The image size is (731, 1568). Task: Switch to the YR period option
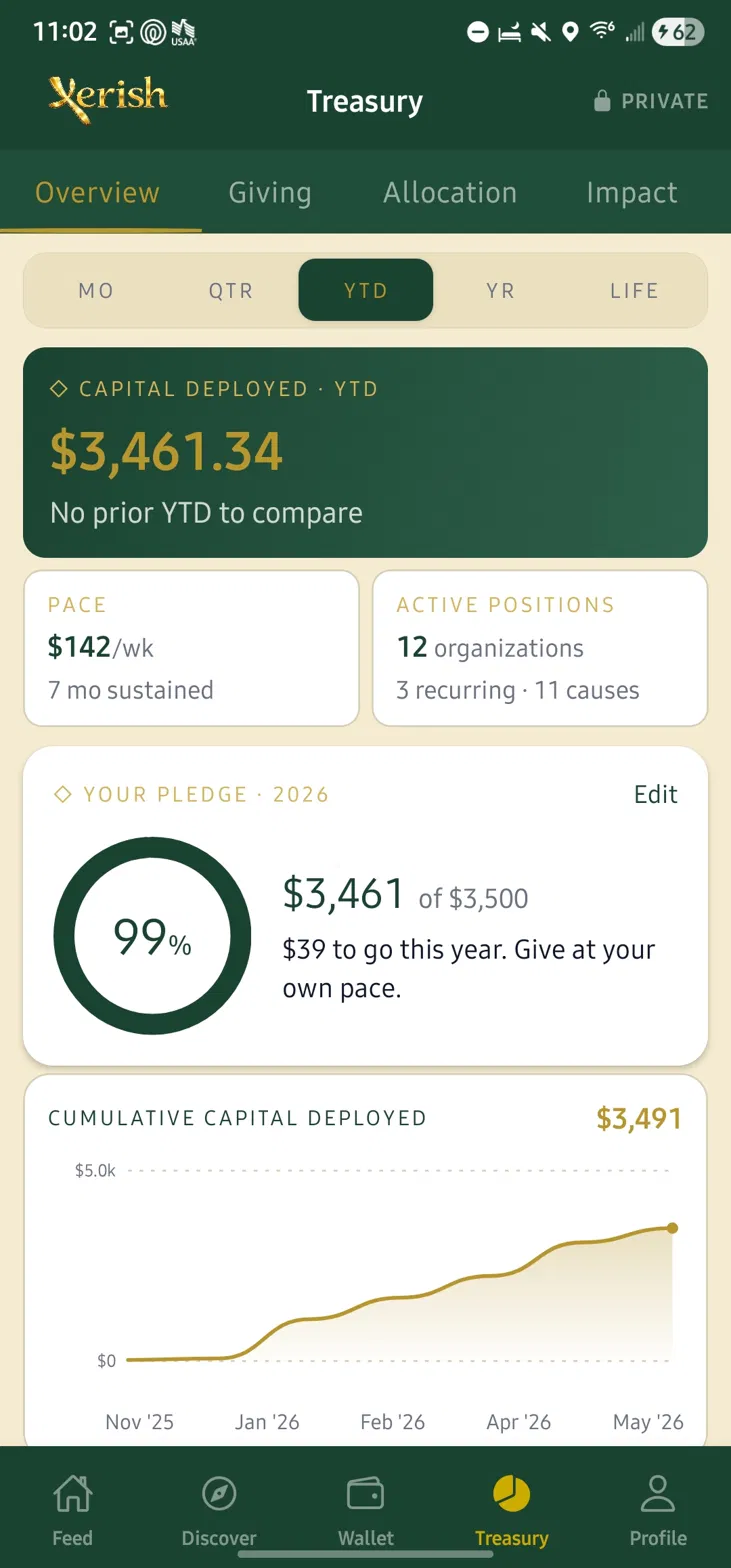(x=500, y=291)
